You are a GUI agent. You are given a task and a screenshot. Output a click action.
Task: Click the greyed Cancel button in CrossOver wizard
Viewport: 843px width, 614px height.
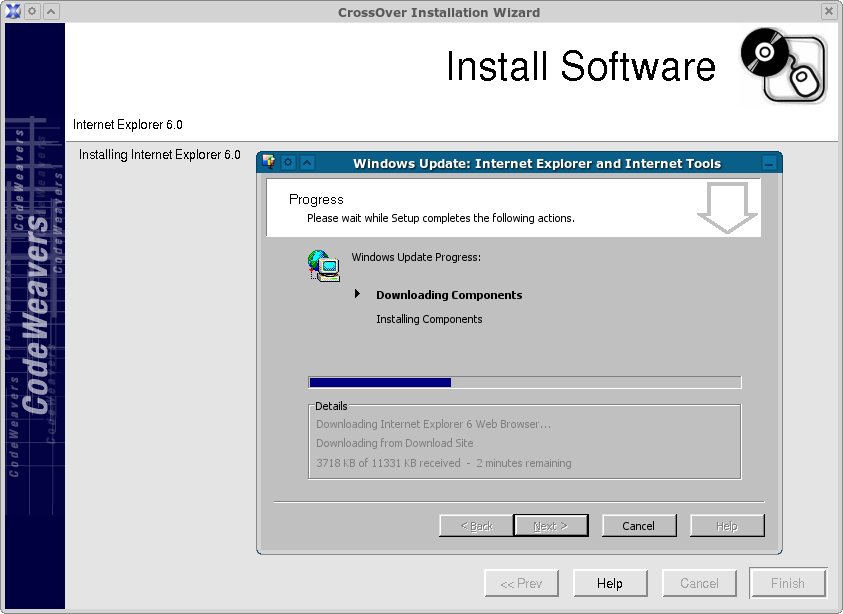[699, 583]
